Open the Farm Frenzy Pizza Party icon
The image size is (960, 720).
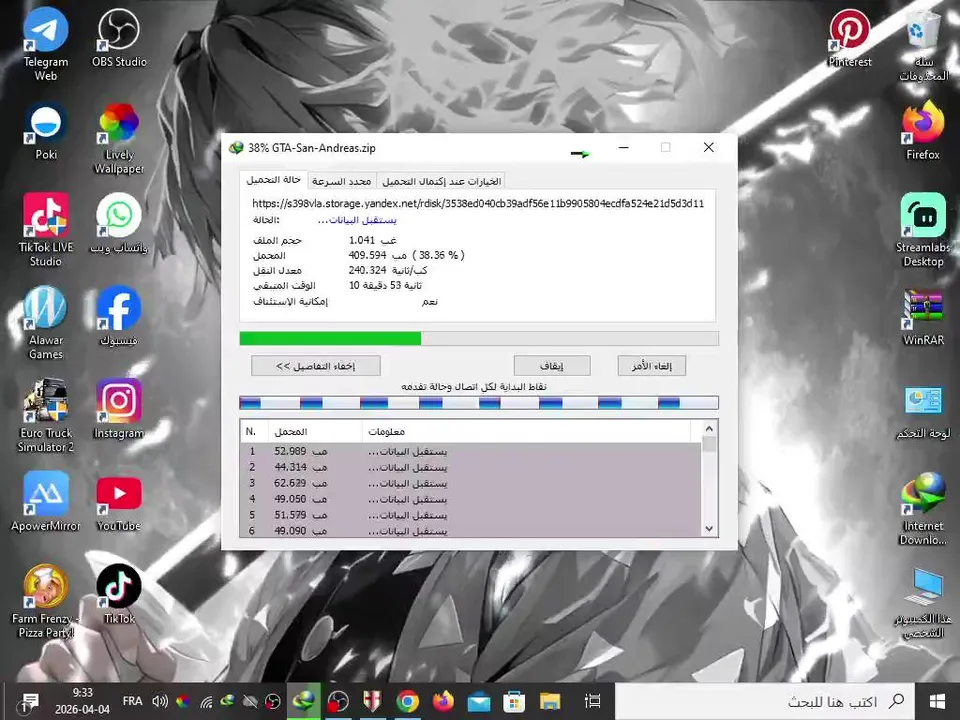tap(45, 601)
